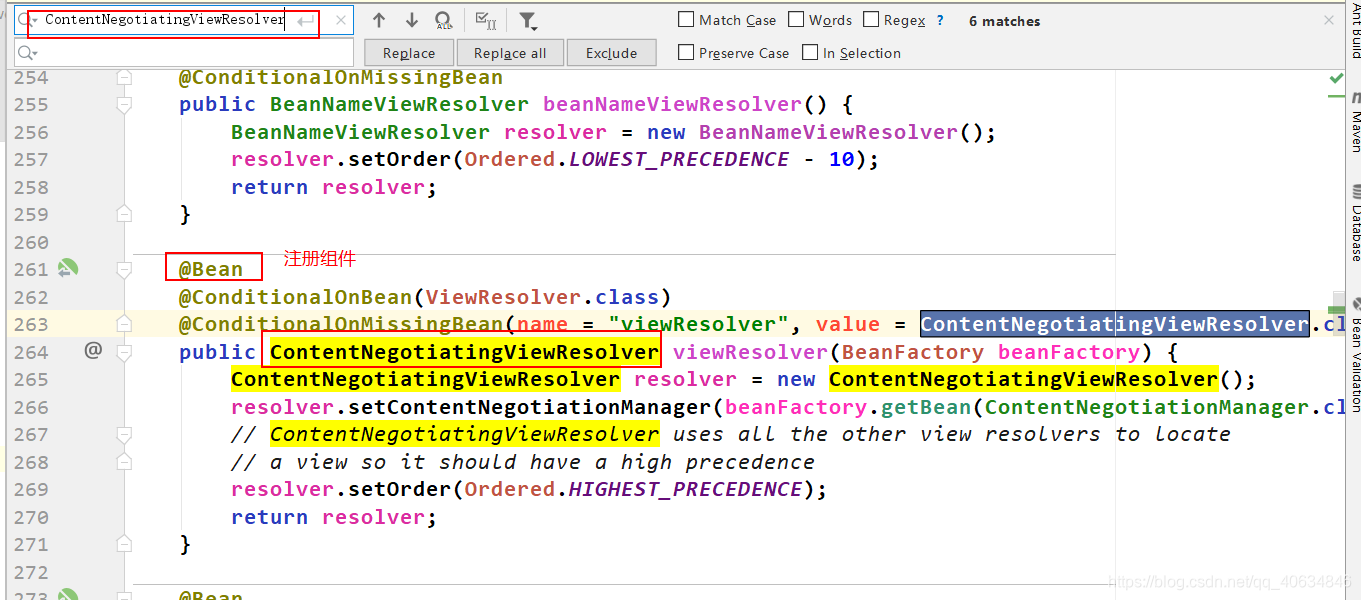Enable Regex checkbox
The height and width of the screenshot is (600, 1361).
pos(871,20)
